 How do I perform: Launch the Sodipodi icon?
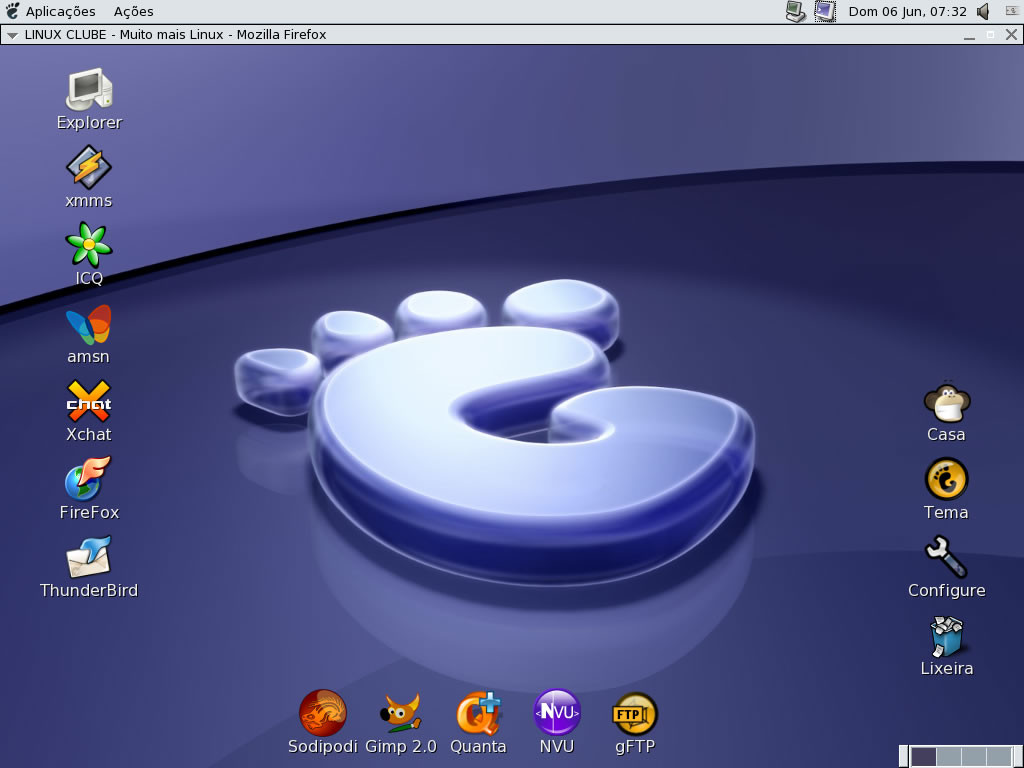323,712
